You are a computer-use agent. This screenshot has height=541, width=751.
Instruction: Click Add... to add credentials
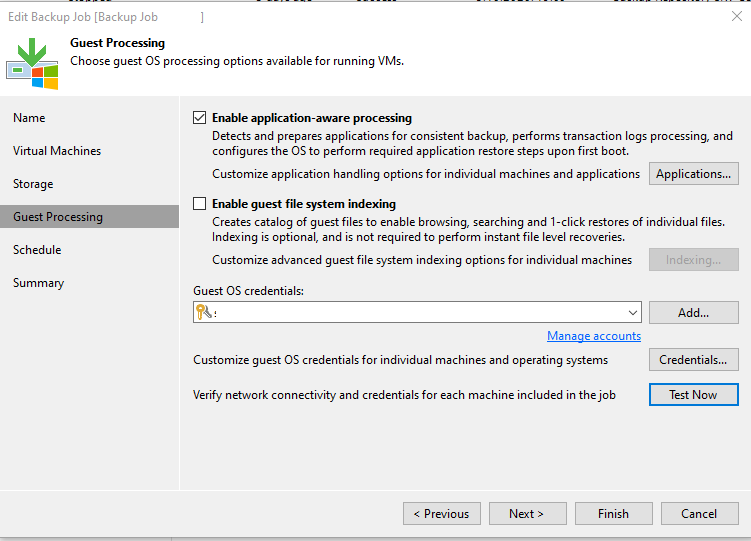click(x=693, y=313)
